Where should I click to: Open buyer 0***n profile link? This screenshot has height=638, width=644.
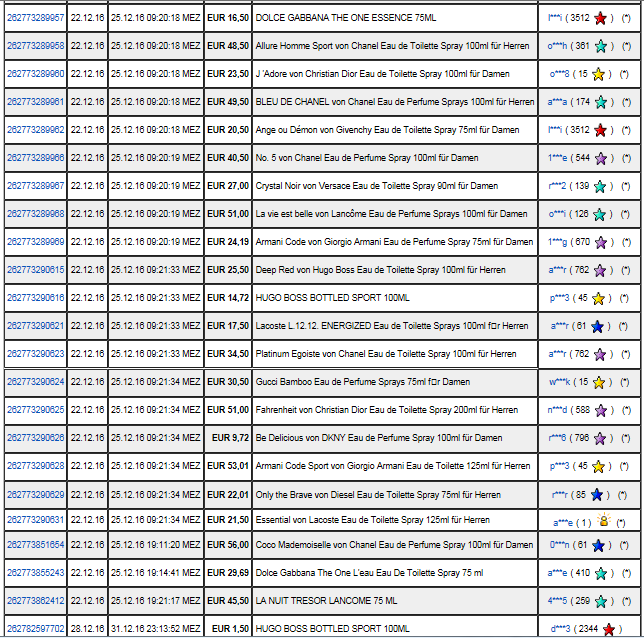[559, 545]
